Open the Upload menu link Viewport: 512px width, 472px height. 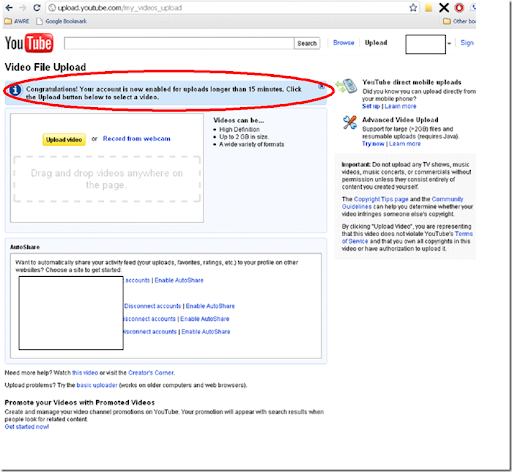tap(376, 43)
